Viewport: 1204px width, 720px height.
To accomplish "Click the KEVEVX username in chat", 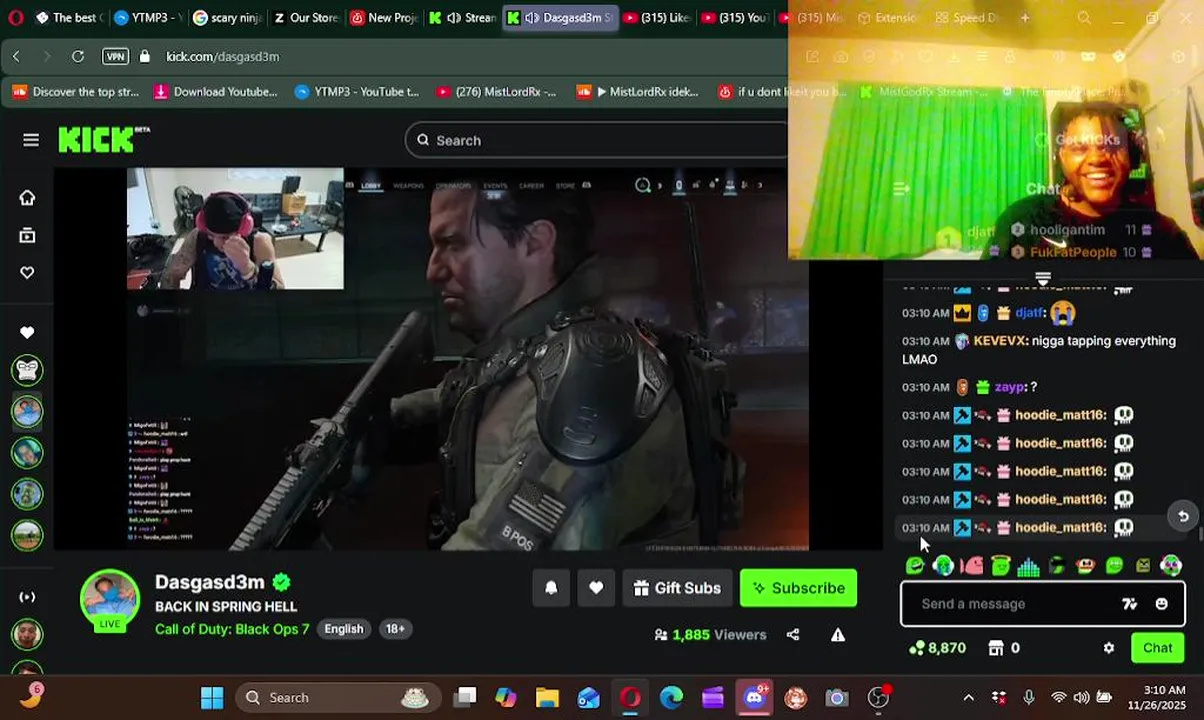I will 1000,341.
